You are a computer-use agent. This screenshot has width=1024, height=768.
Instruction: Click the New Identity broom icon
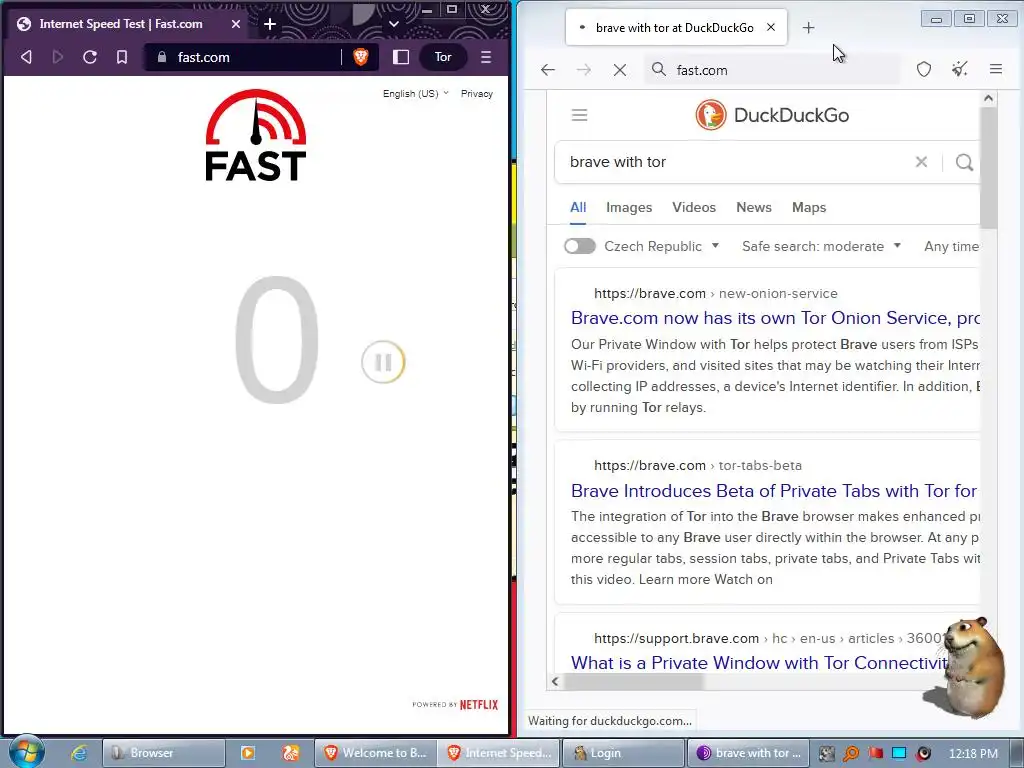pyautogui.click(x=959, y=69)
